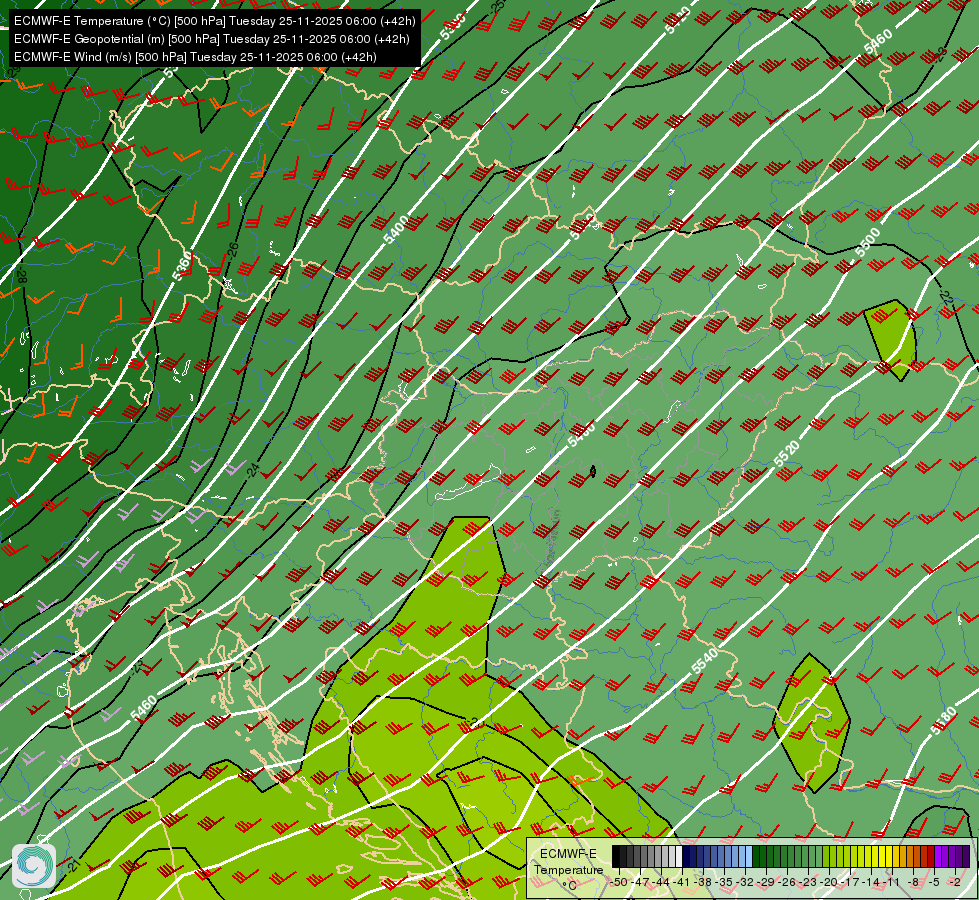The height and width of the screenshot is (900, 979).
Task: Select the ECMWF-E Wind 500 hPa title line
Action: (x=195, y=57)
